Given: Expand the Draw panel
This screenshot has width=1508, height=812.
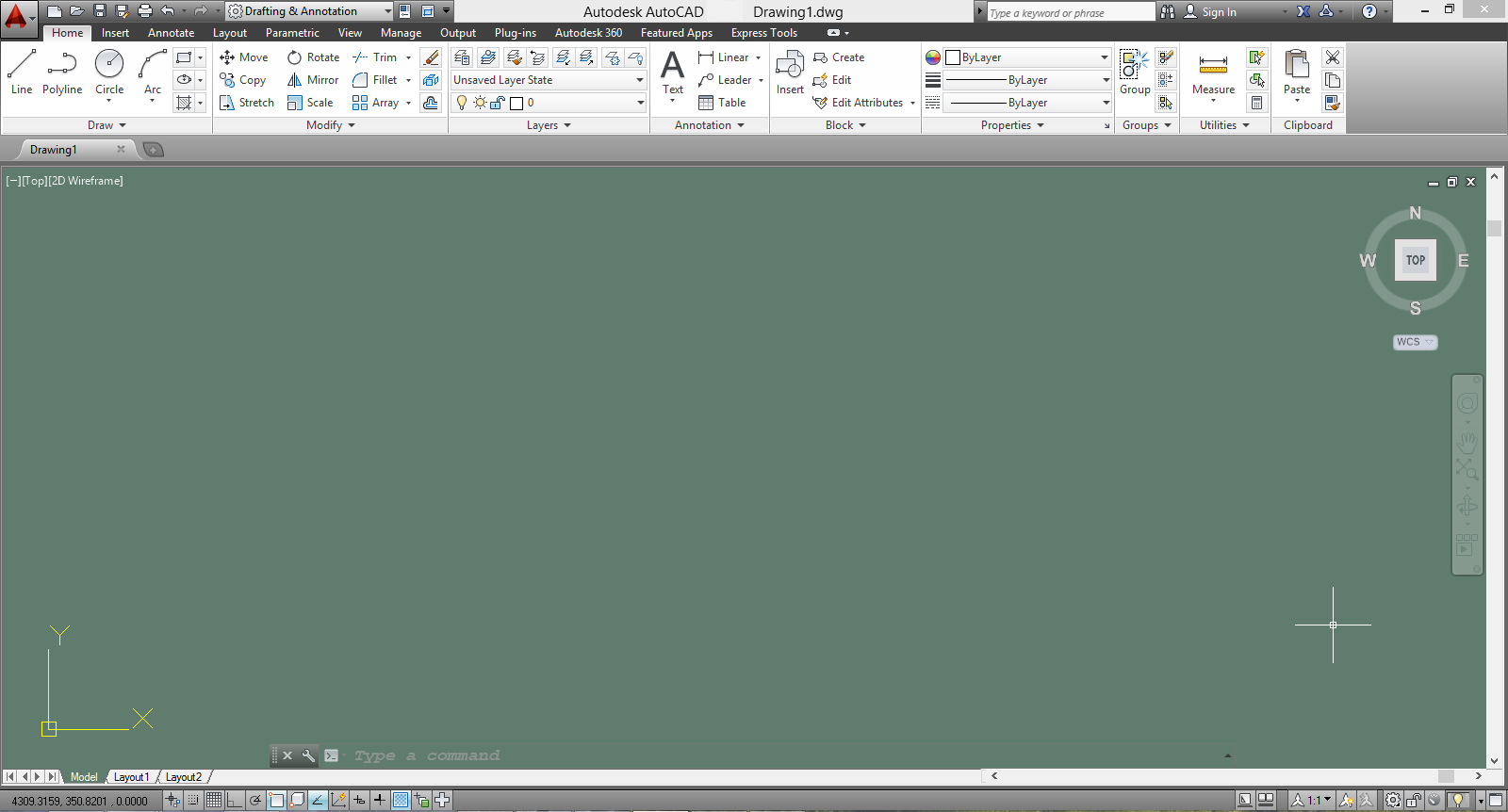Looking at the screenshot, I should click(107, 125).
